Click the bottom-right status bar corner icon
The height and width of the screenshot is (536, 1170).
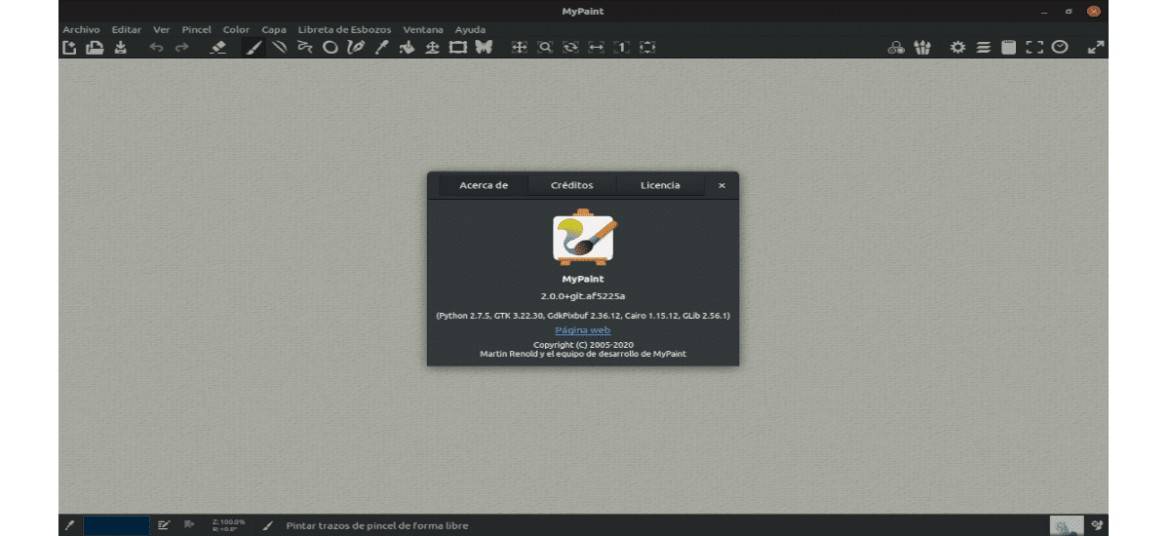click(x=1097, y=526)
